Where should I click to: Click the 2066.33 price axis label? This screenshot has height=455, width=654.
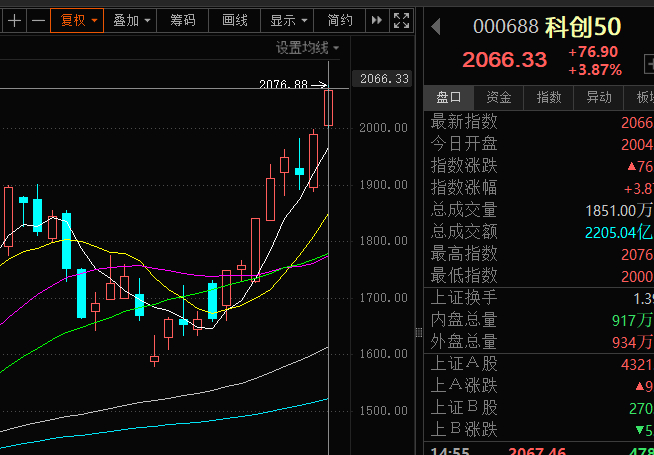382,79
